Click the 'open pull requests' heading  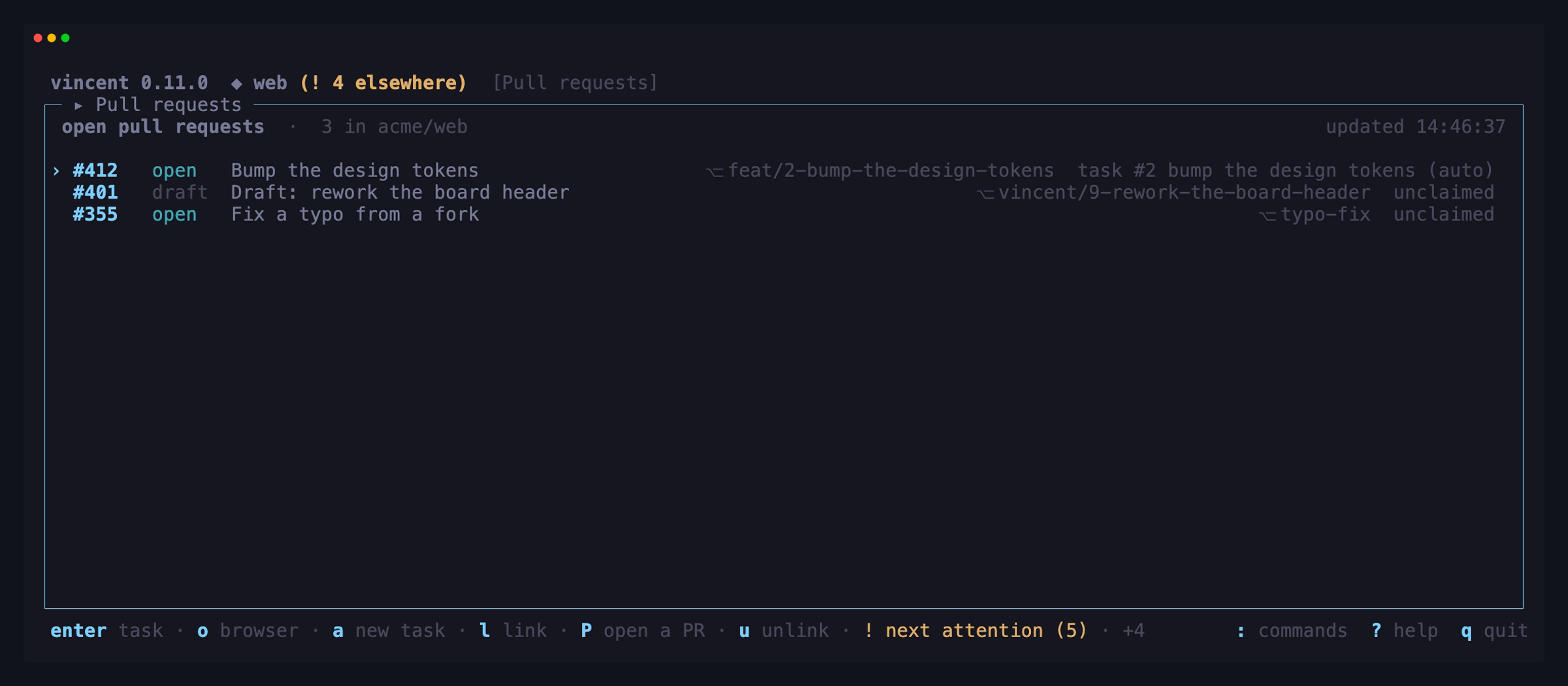[x=163, y=127]
